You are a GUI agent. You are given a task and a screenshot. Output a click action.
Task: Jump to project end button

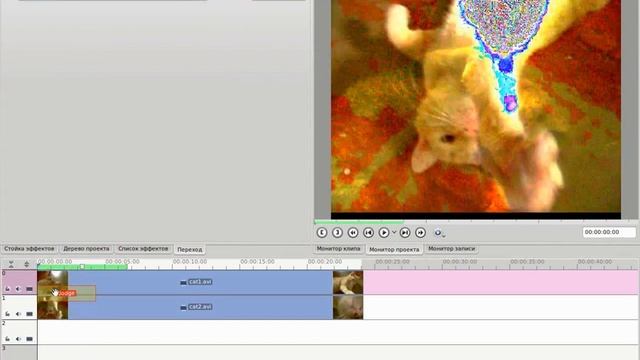point(404,233)
